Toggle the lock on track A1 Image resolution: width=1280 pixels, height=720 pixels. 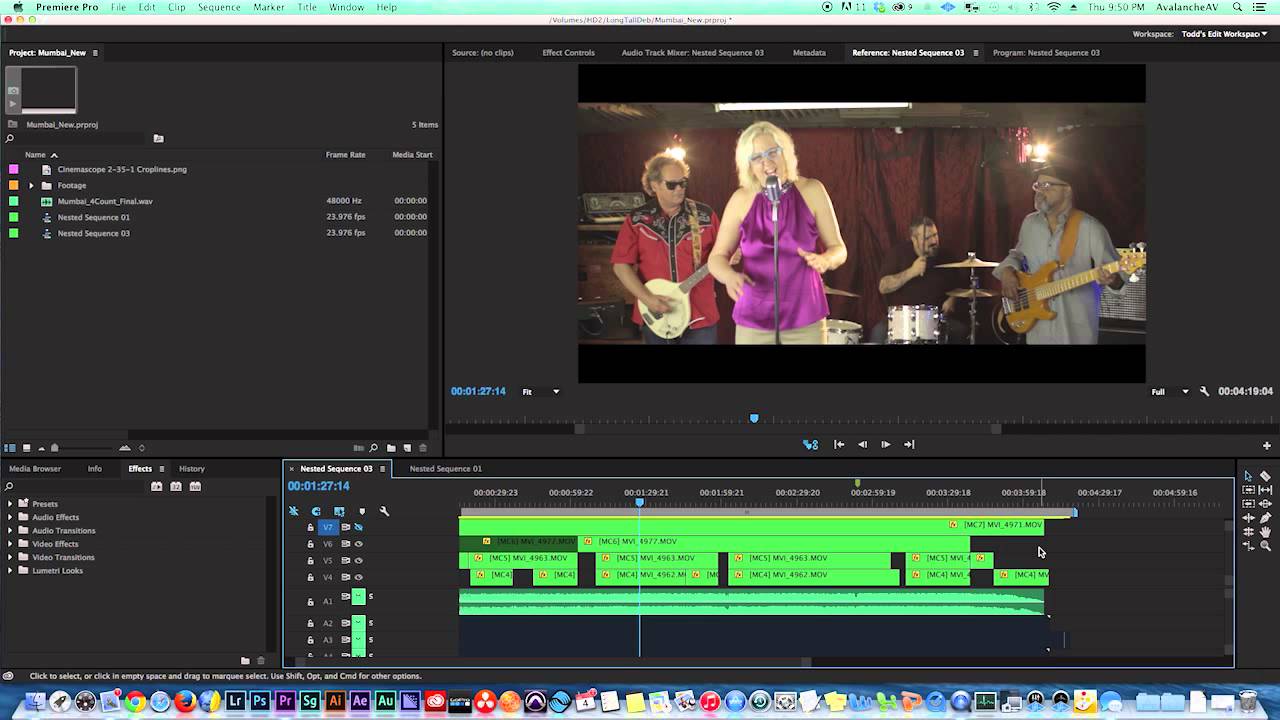click(310, 602)
